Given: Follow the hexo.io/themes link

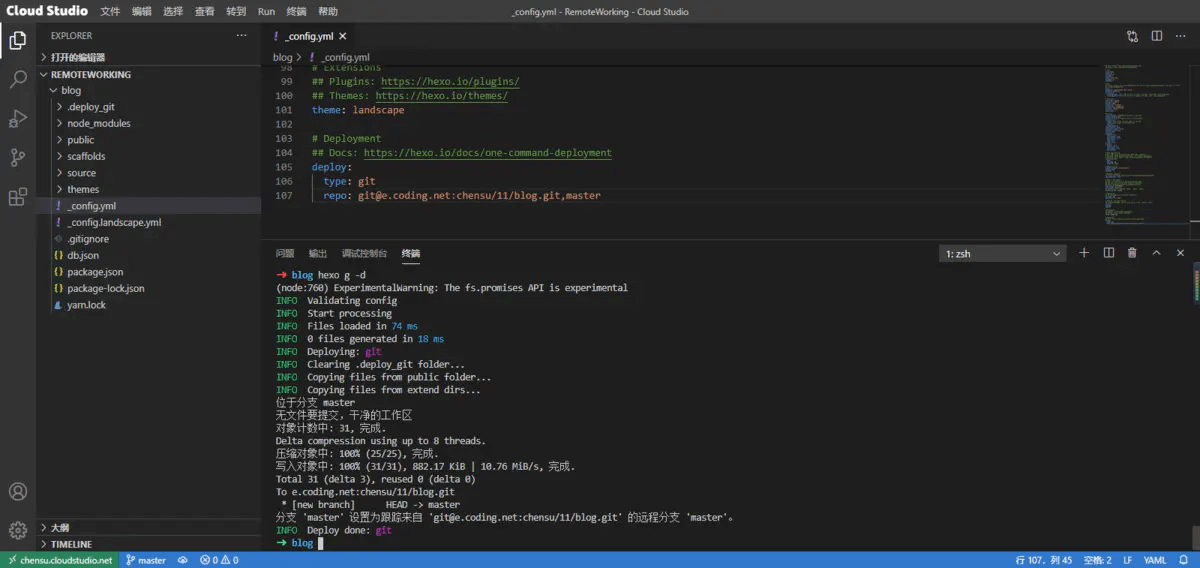Looking at the screenshot, I should (441, 96).
